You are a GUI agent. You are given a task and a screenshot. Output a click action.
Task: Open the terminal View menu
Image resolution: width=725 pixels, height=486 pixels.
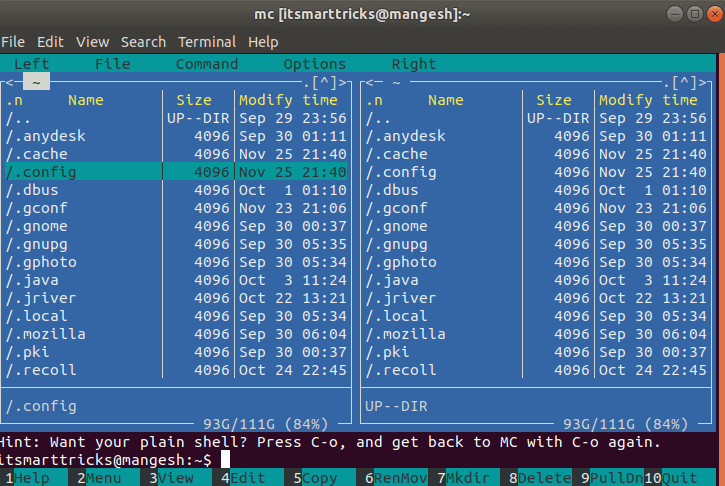click(92, 42)
